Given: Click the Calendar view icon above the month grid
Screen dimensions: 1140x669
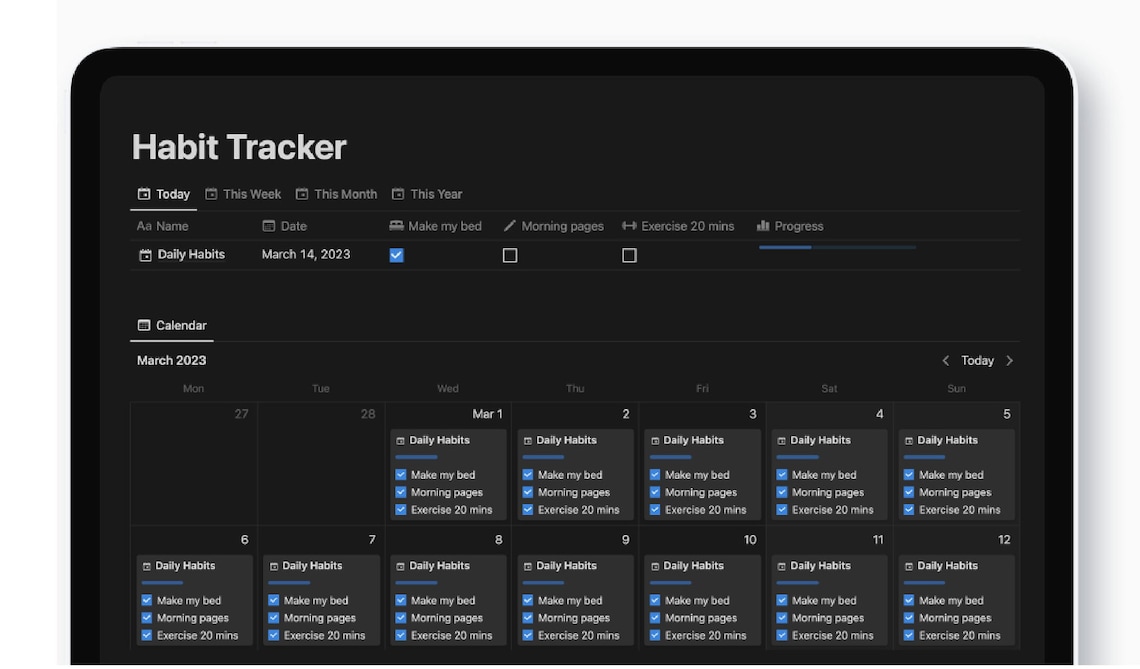Looking at the screenshot, I should point(142,325).
